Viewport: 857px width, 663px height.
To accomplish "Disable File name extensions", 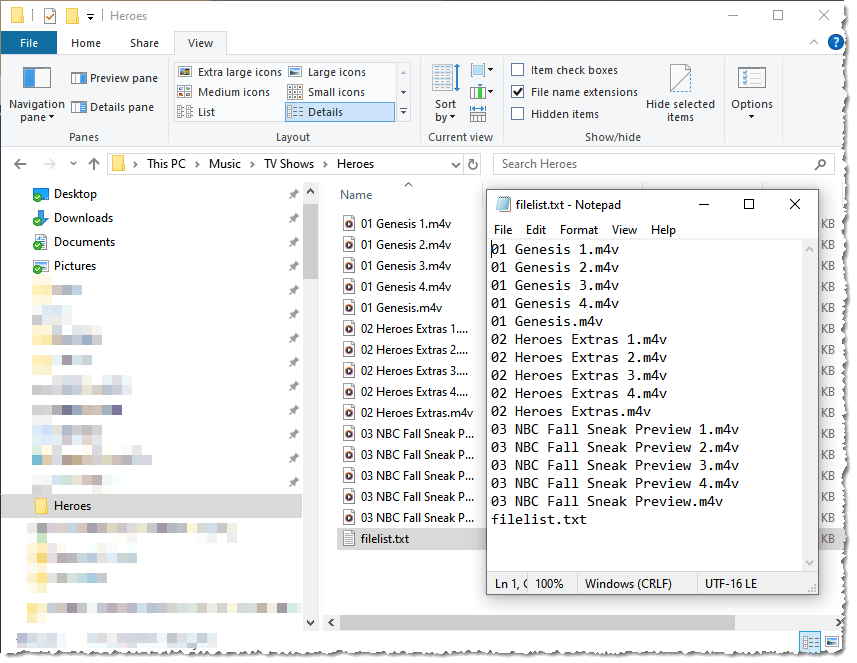I will tap(517, 91).
